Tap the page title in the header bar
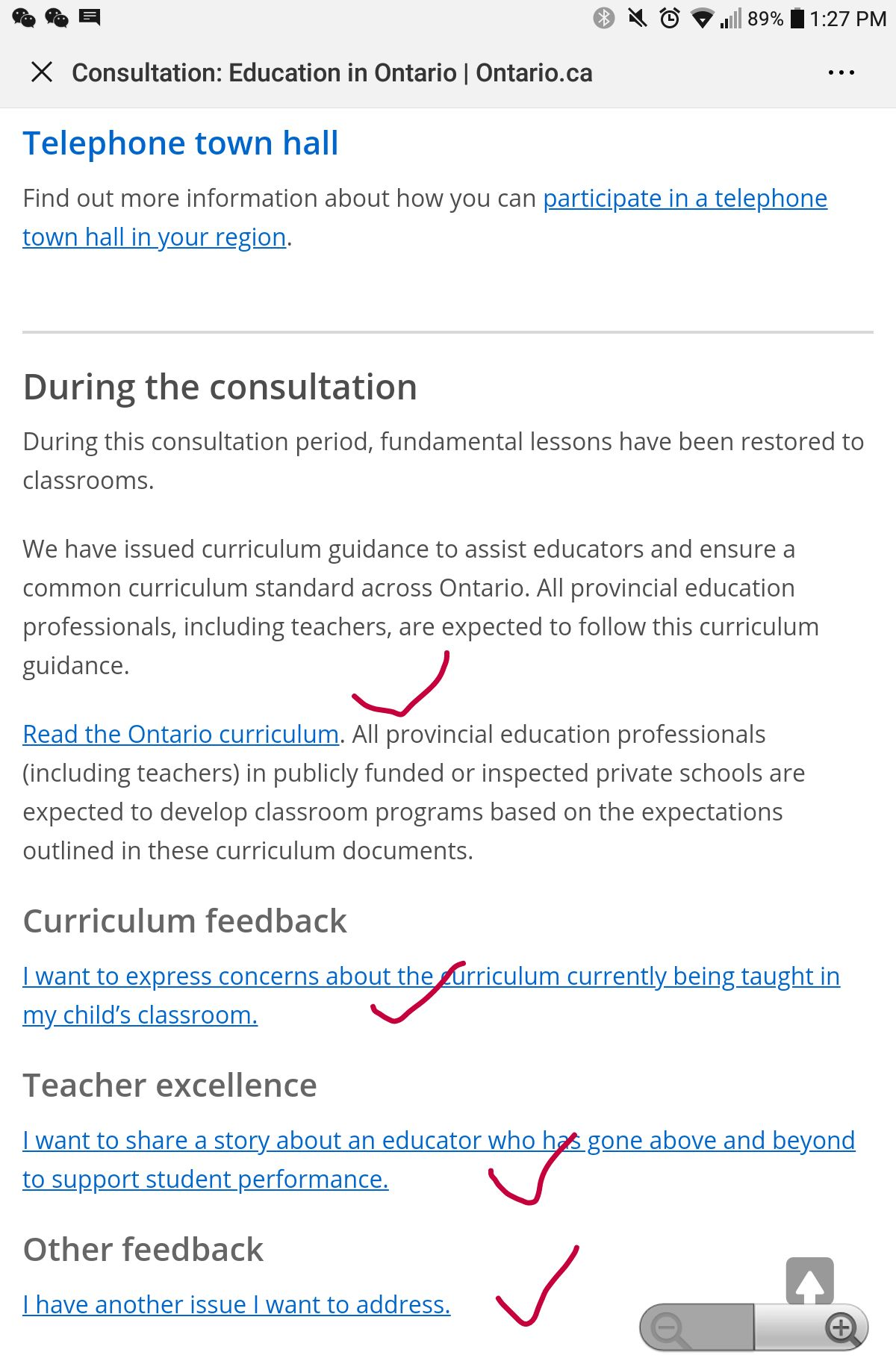 click(x=332, y=73)
